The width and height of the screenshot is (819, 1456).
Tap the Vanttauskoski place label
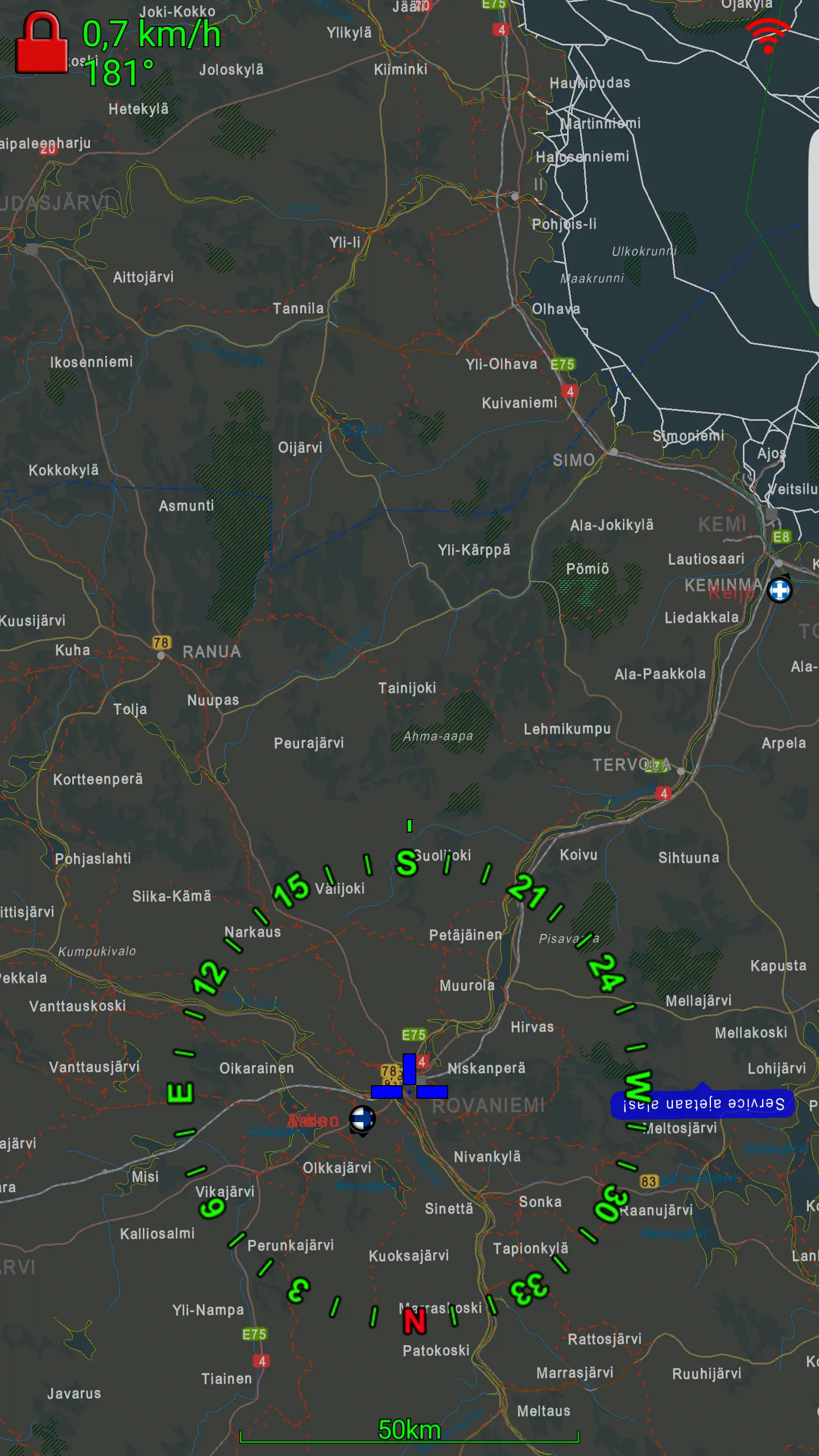77,1006
